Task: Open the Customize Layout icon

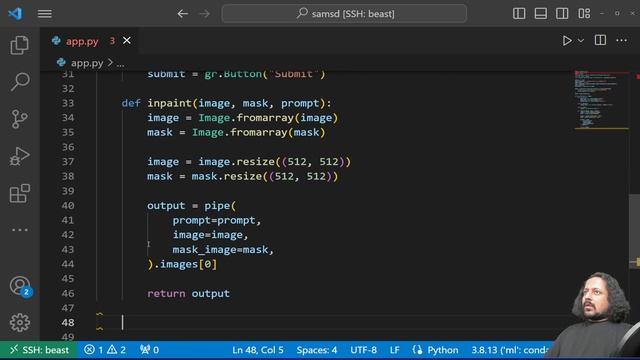Action: (x=584, y=13)
